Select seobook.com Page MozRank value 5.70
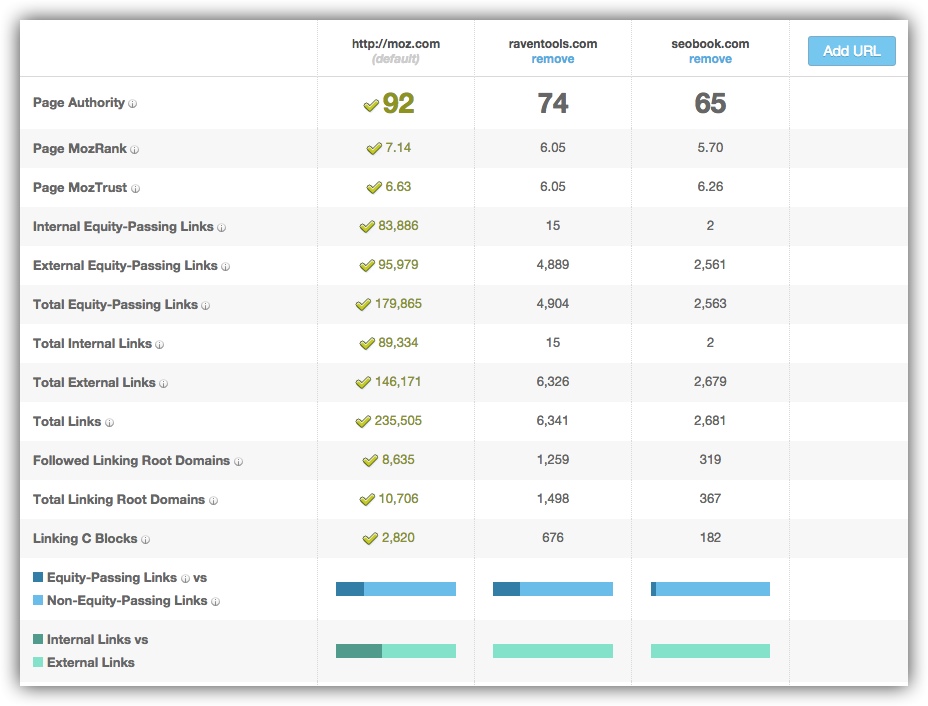The height and width of the screenshot is (706, 928). click(x=710, y=147)
